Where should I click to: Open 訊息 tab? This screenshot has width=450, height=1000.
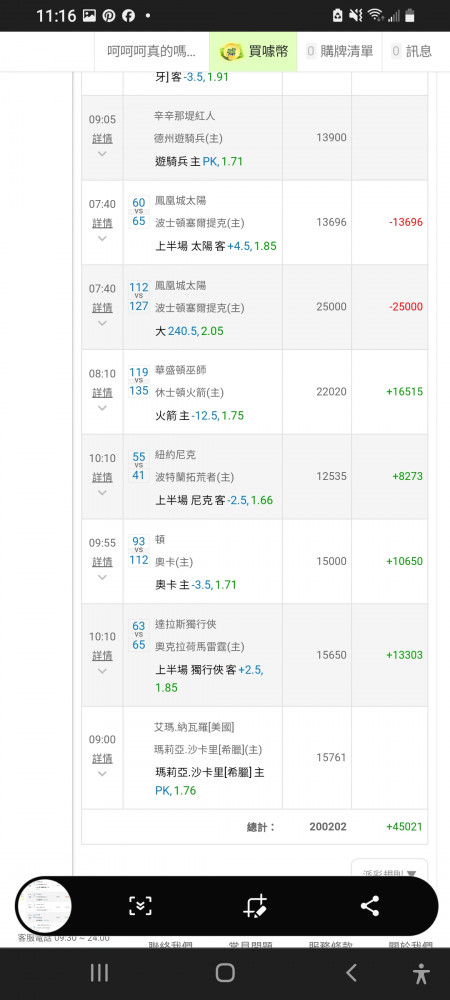(412, 52)
